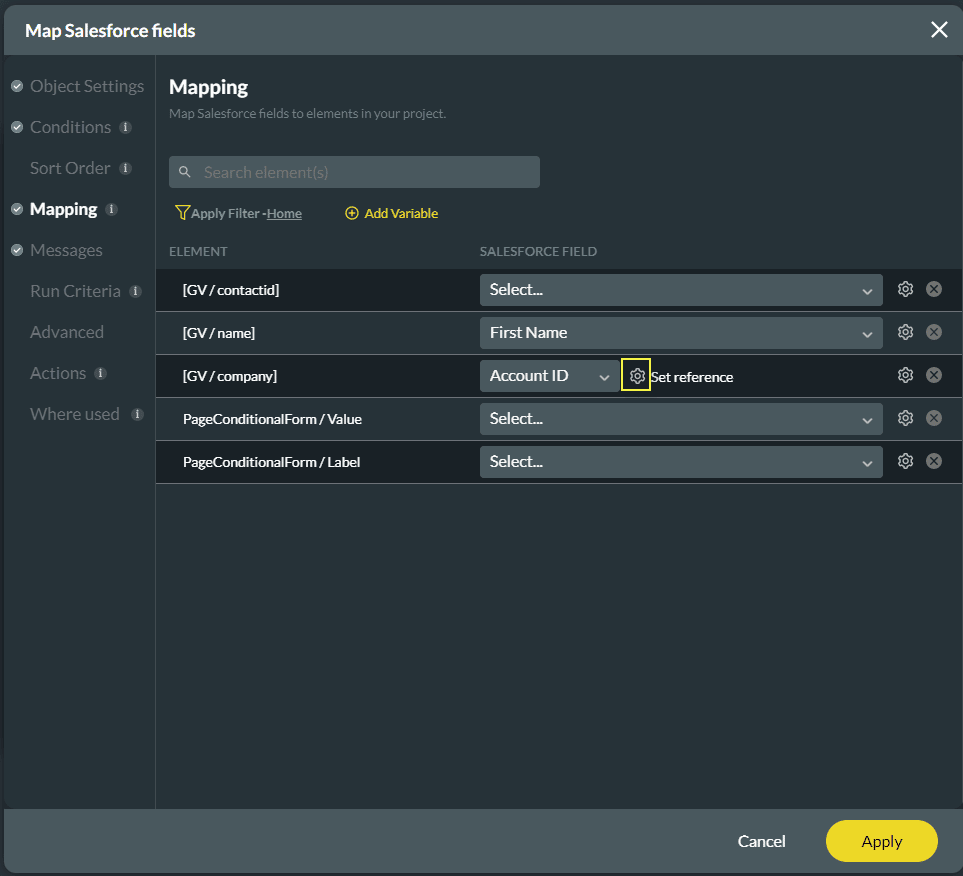Open the Run Criteria section
The height and width of the screenshot is (876, 963).
(75, 291)
